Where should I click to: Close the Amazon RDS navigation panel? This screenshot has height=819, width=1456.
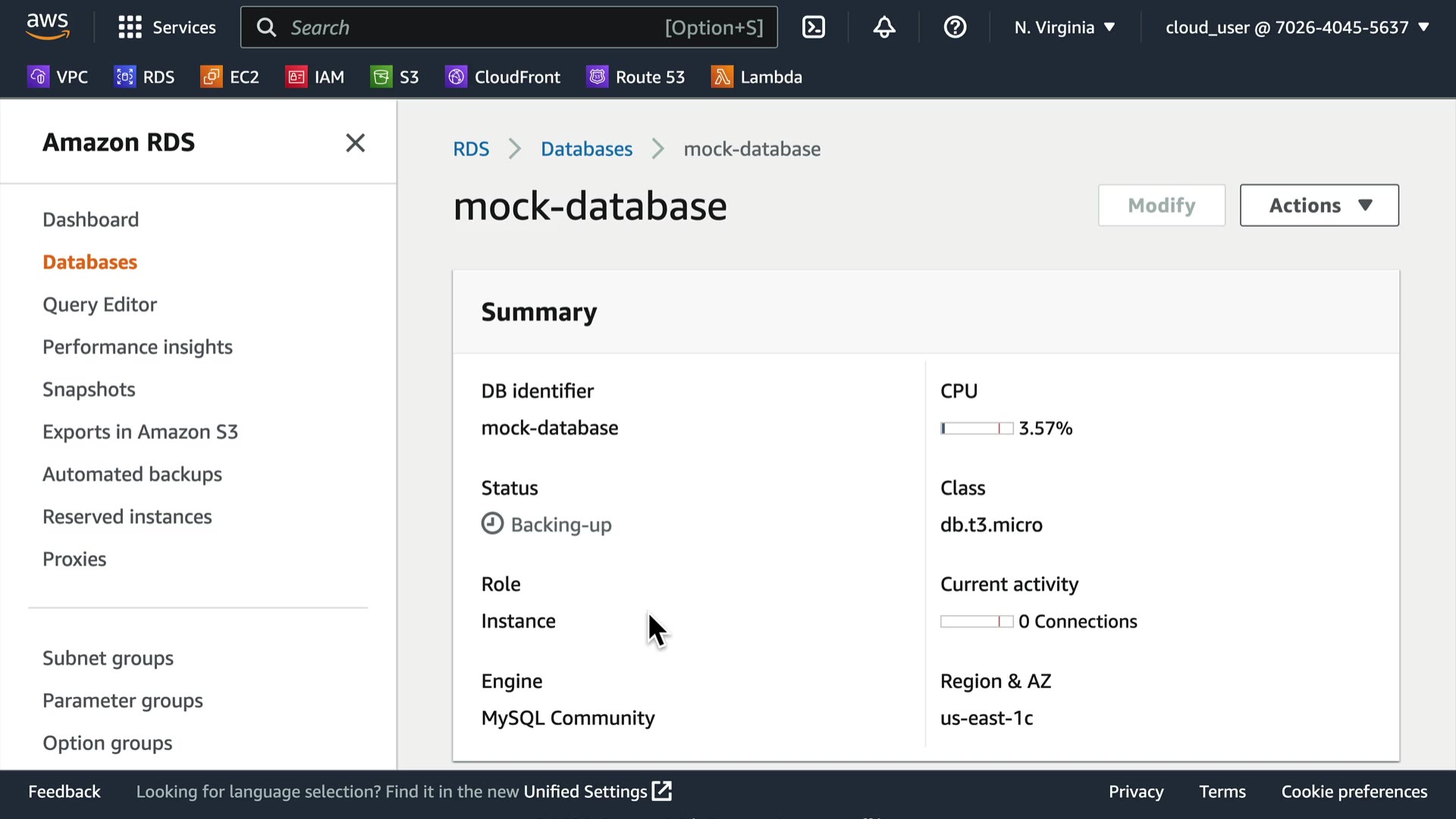point(355,143)
